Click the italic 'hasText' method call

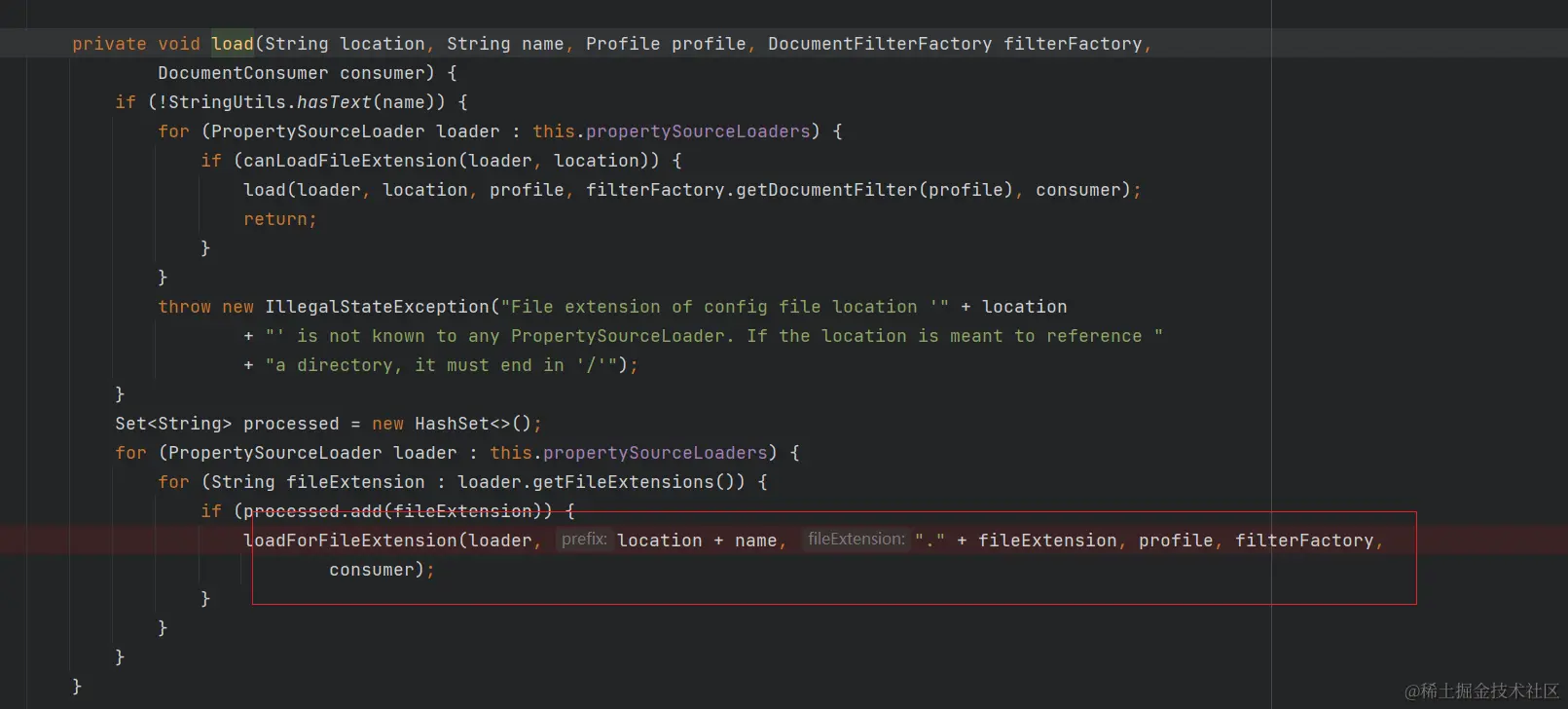point(334,102)
